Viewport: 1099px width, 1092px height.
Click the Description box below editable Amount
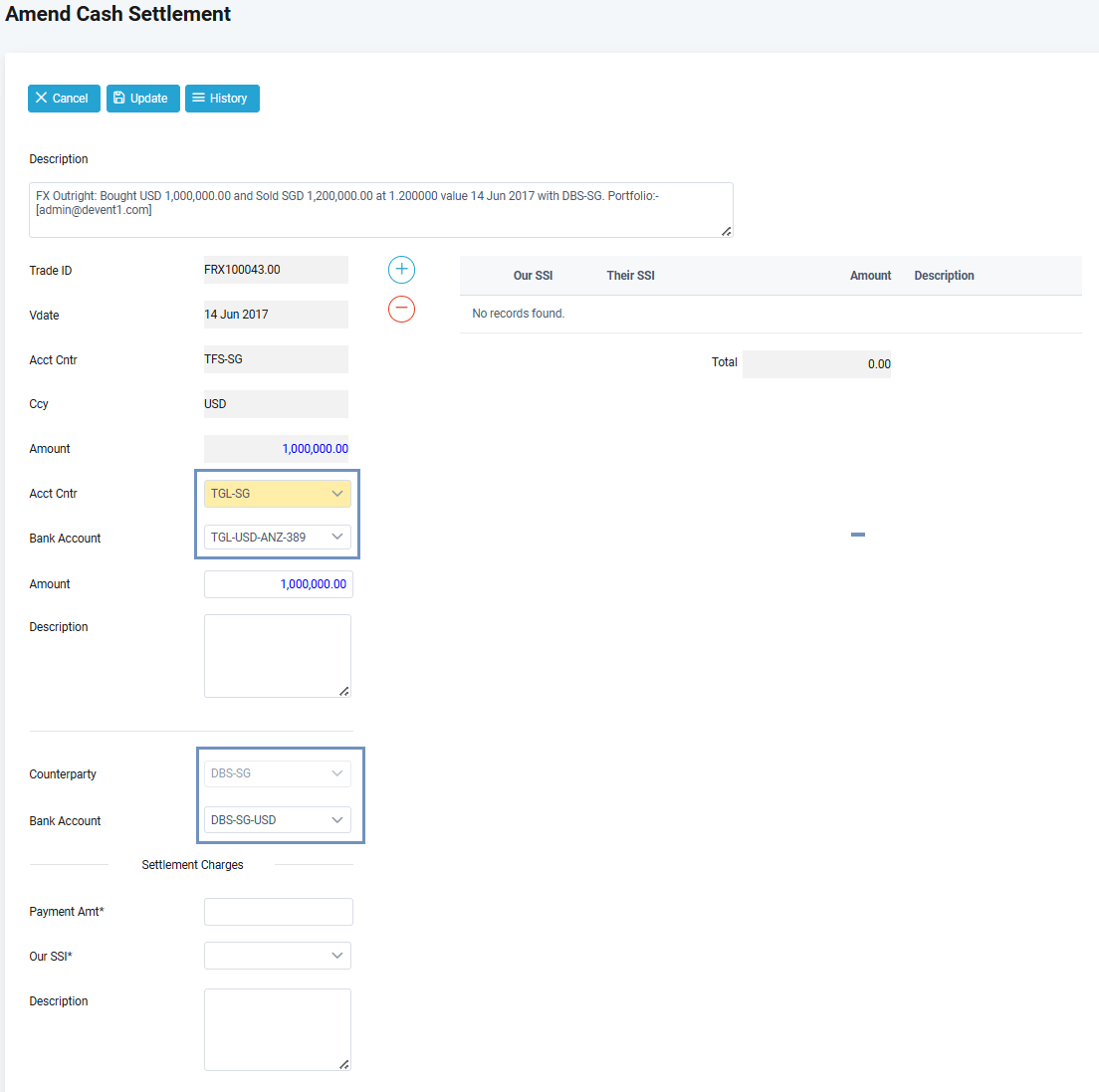pyautogui.click(x=277, y=655)
